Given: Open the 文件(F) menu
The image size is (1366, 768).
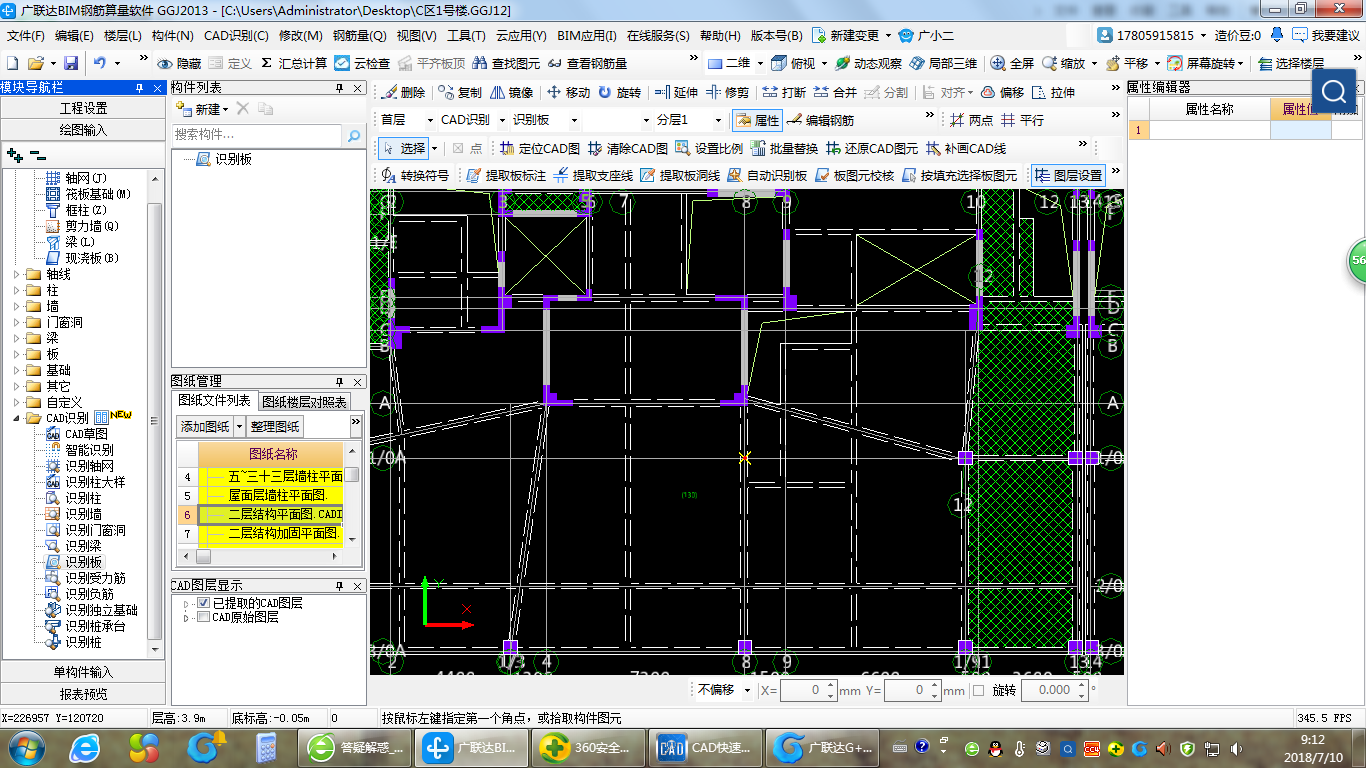Looking at the screenshot, I should (x=25, y=35).
